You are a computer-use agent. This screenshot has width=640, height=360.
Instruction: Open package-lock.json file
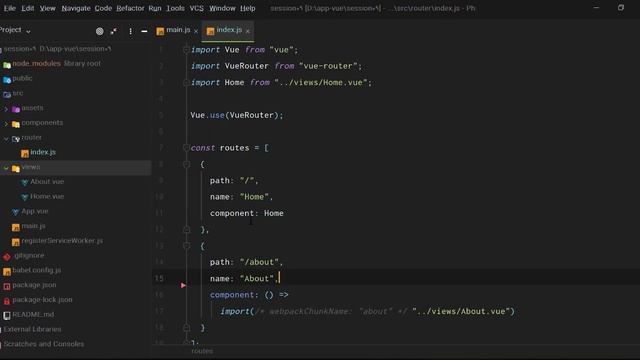pyautogui.click(x=42, y=300)
